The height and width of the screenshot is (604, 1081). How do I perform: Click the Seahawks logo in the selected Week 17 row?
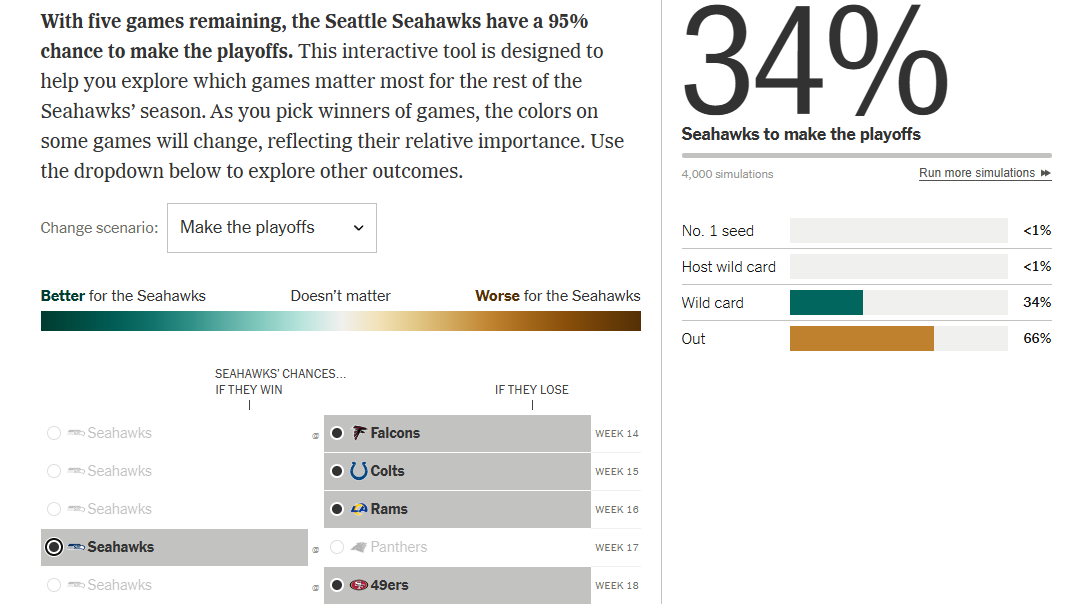76,547
